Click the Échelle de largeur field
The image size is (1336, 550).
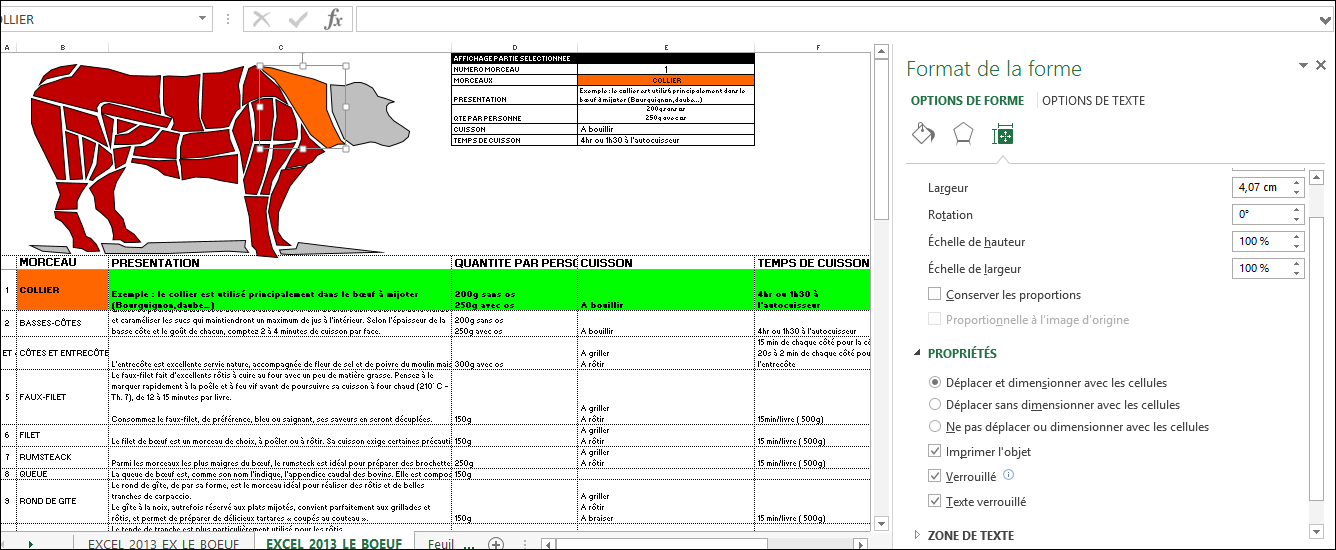(1262, 268)
